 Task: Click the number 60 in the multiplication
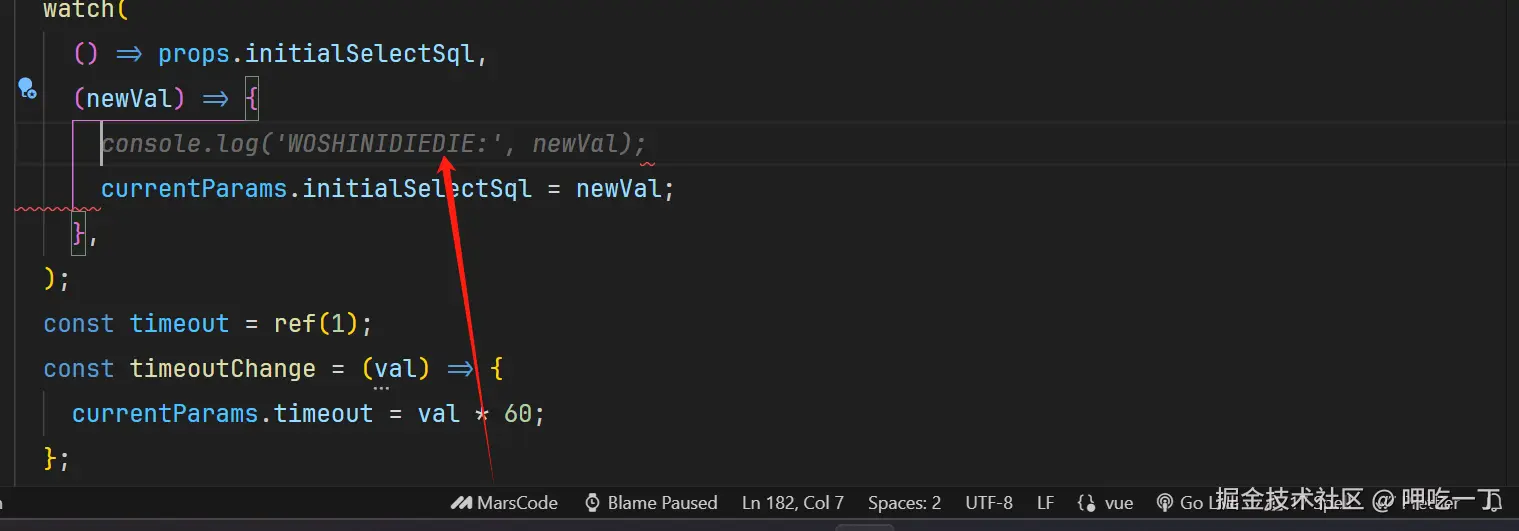[518, 414]
